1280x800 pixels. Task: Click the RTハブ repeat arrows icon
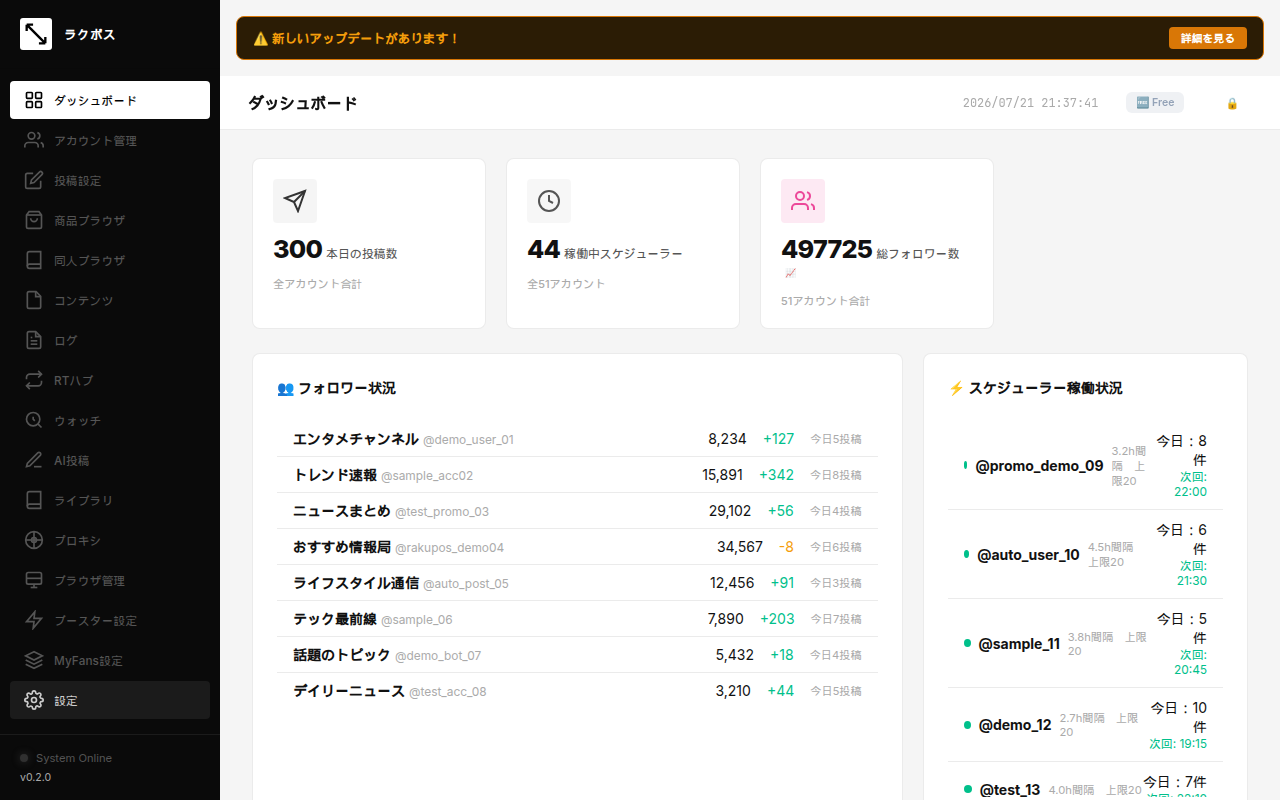pyautogui.click(x=34, y=380)
